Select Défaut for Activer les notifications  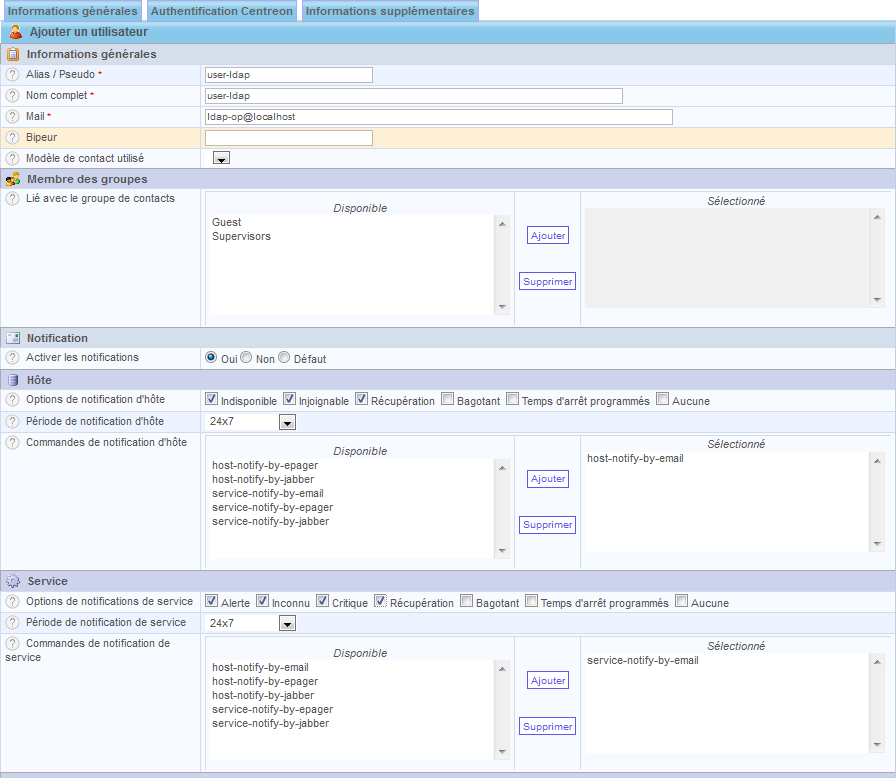tap(284, 358)
